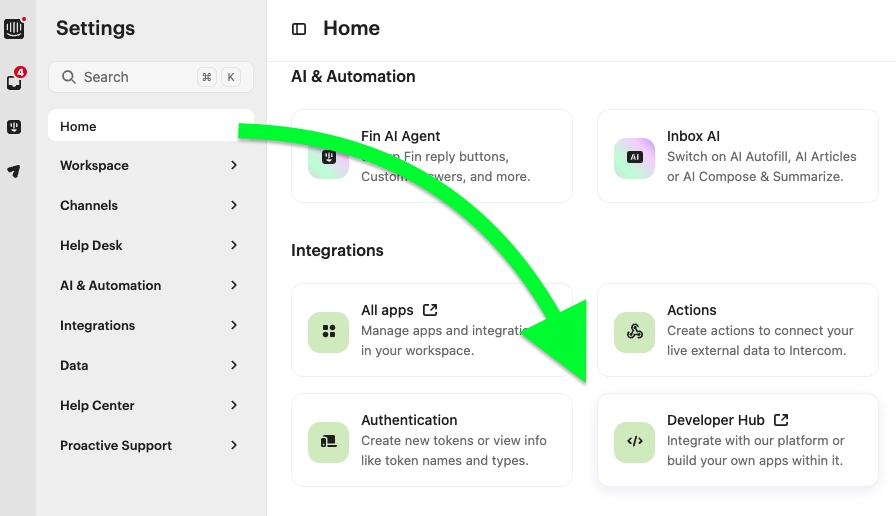Click the 'Settings' sidebar title

point(95,28)
